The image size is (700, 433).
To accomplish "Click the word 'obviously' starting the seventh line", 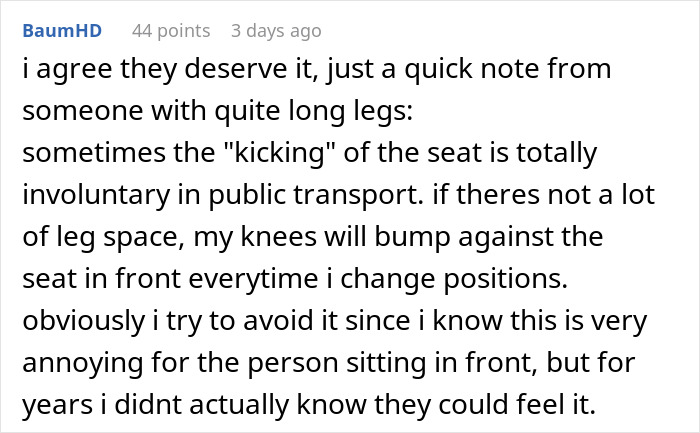I will pos(84,321).
